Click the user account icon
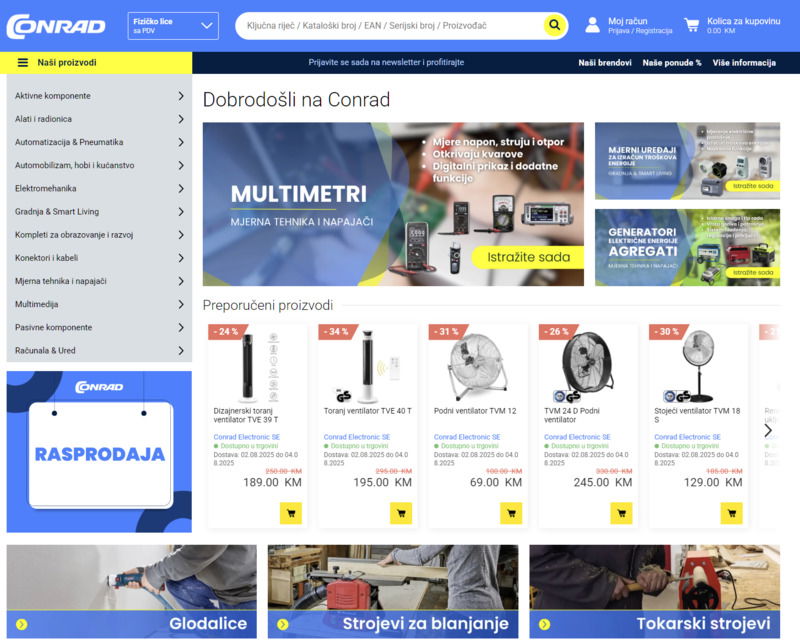Image resolution: width=800 pixels, height=644 pixels. pyautogui.click(x=592, y=25)
